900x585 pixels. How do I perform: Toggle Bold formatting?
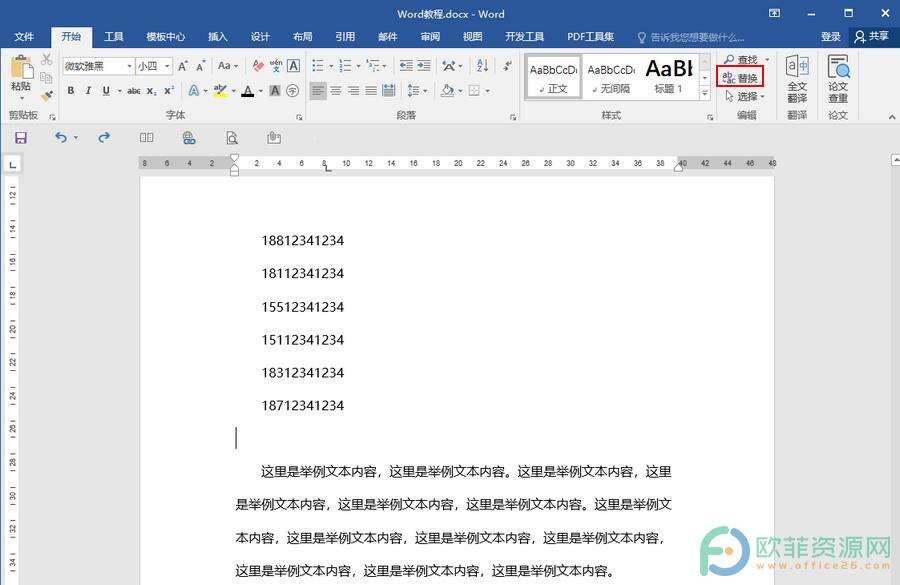click(x=71, y=91)
